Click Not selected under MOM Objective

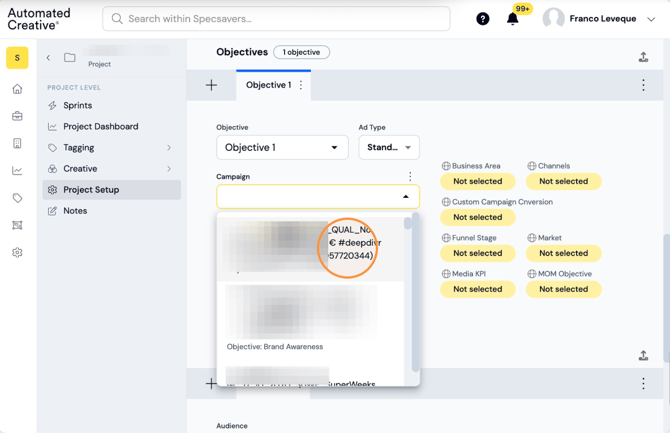(564, 289)
